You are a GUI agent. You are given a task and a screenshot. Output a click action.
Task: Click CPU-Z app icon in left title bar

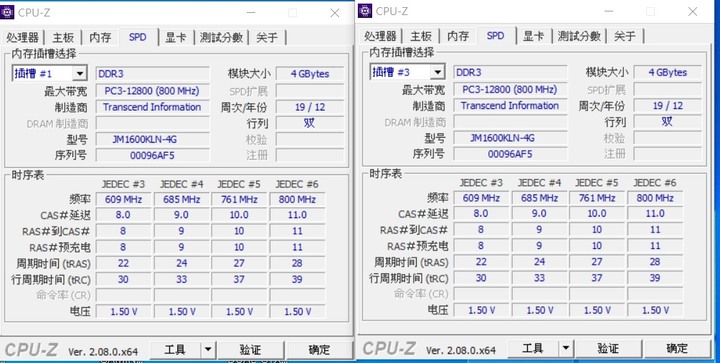7,12
